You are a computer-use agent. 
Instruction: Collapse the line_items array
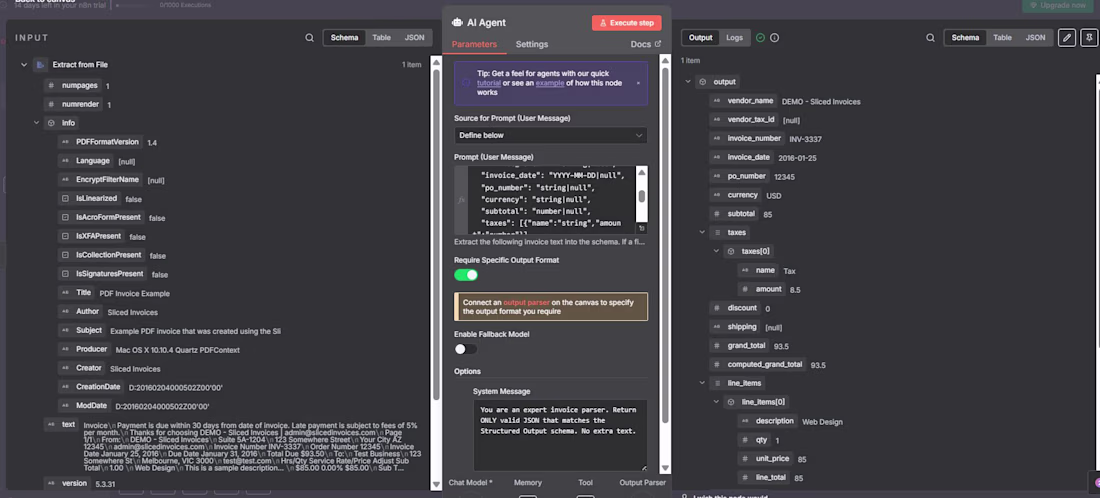click(702, 383)
